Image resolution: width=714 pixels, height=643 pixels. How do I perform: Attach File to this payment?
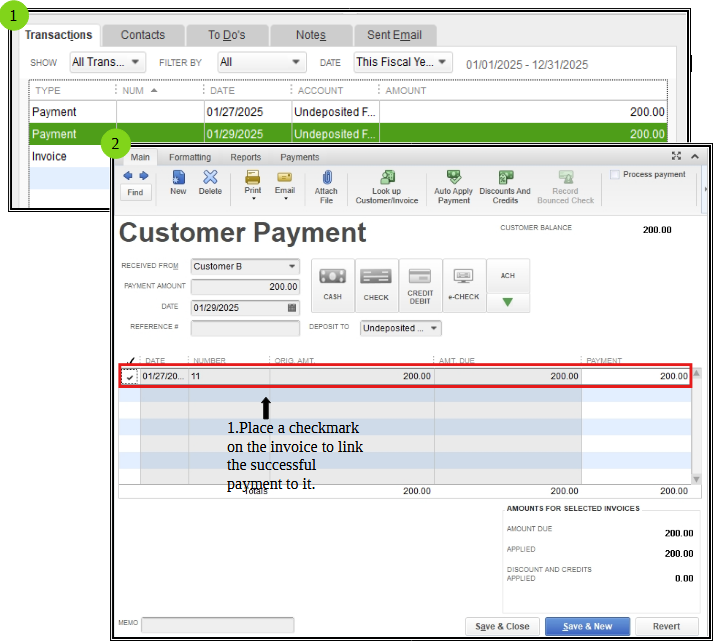[x=326, y=187]
